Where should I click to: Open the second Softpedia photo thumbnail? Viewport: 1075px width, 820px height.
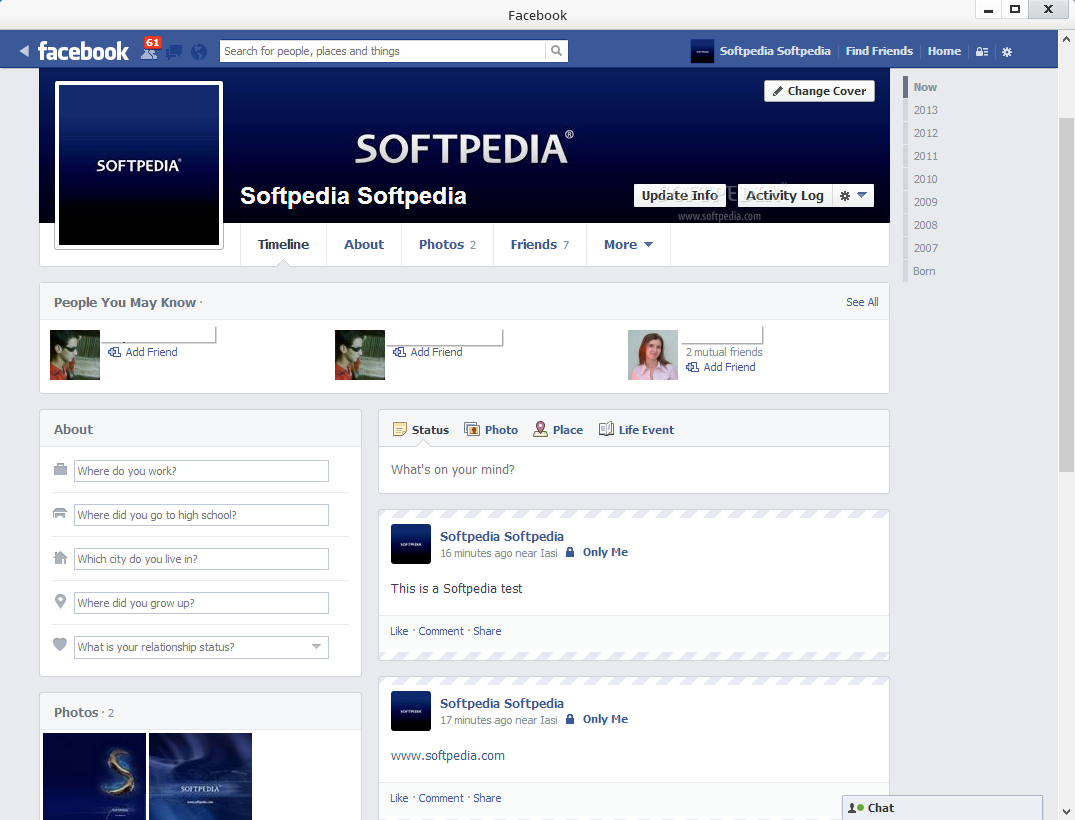click(200, 776)
